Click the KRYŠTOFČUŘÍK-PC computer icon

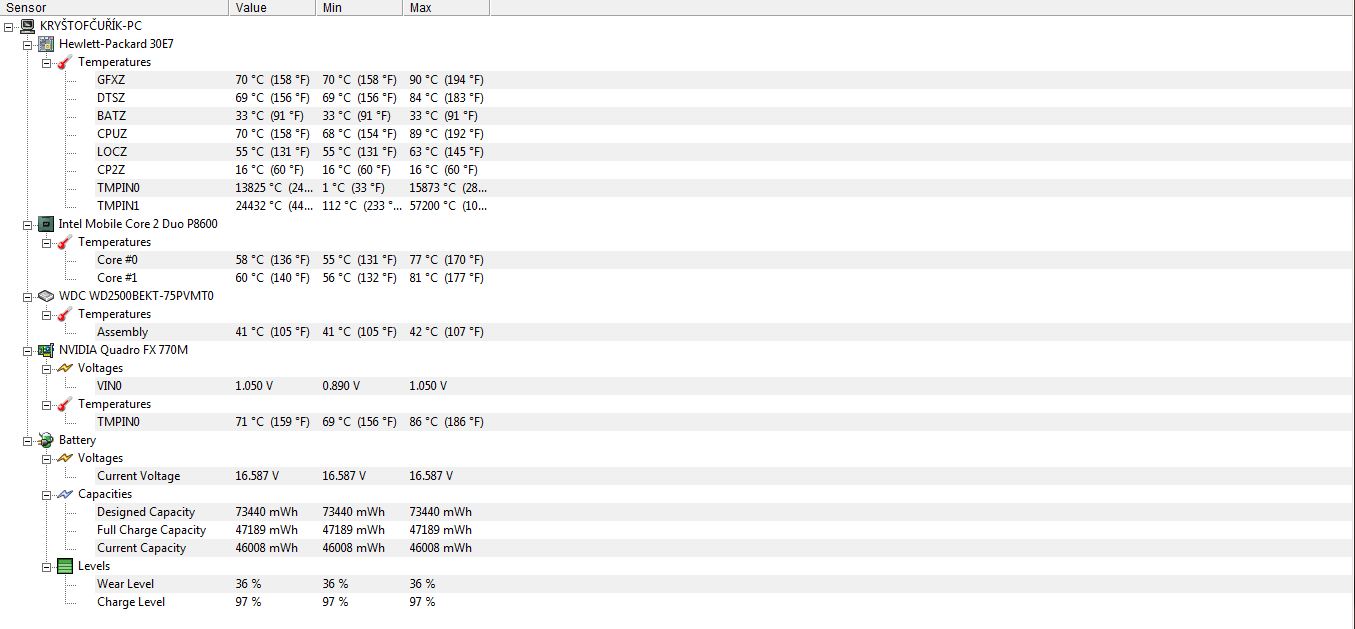pos(27,26)
